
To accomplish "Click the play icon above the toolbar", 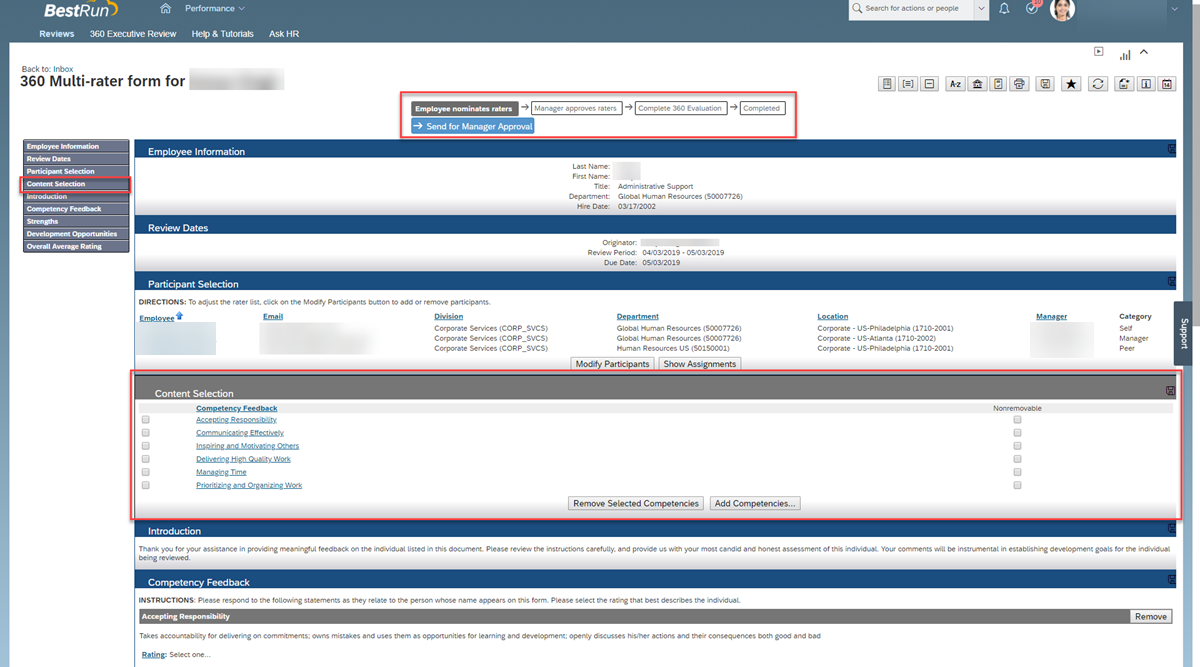I will tap(1098, 51).
